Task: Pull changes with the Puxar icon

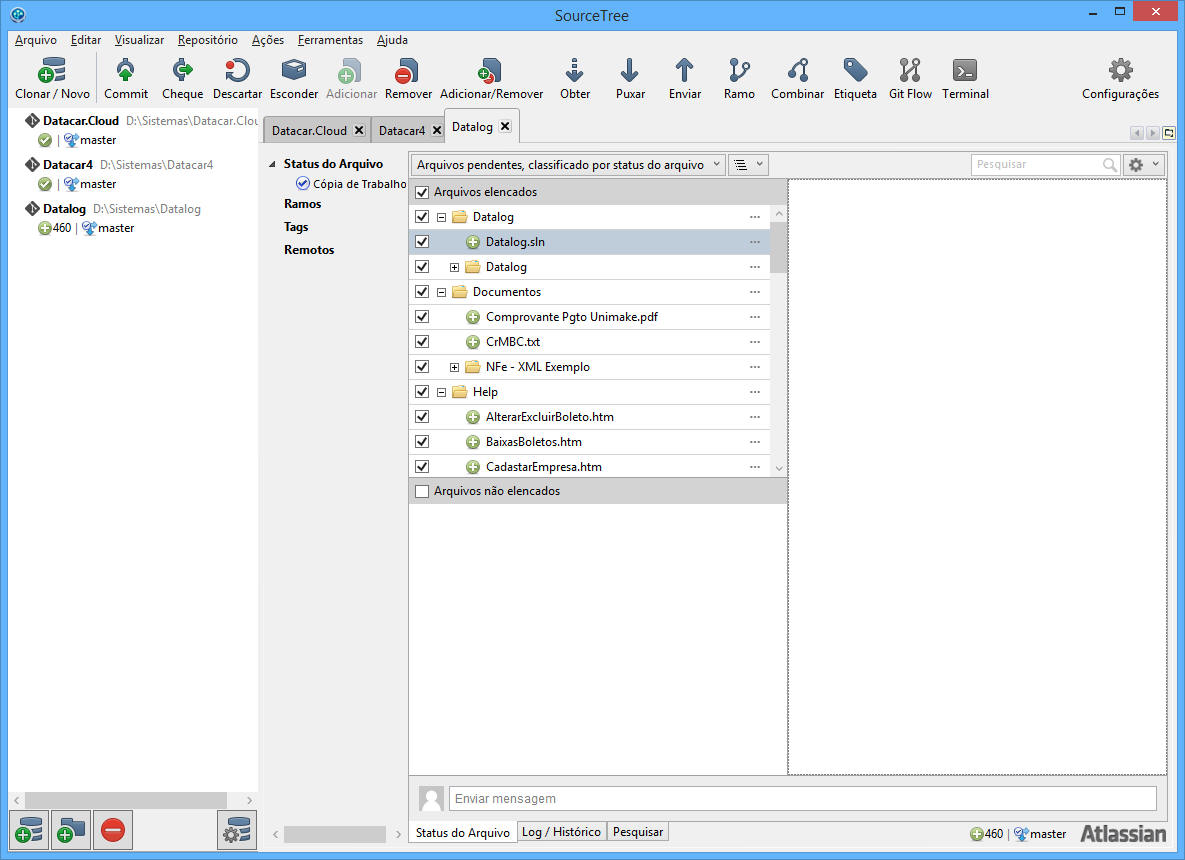Action: click(x=630, y=70)
